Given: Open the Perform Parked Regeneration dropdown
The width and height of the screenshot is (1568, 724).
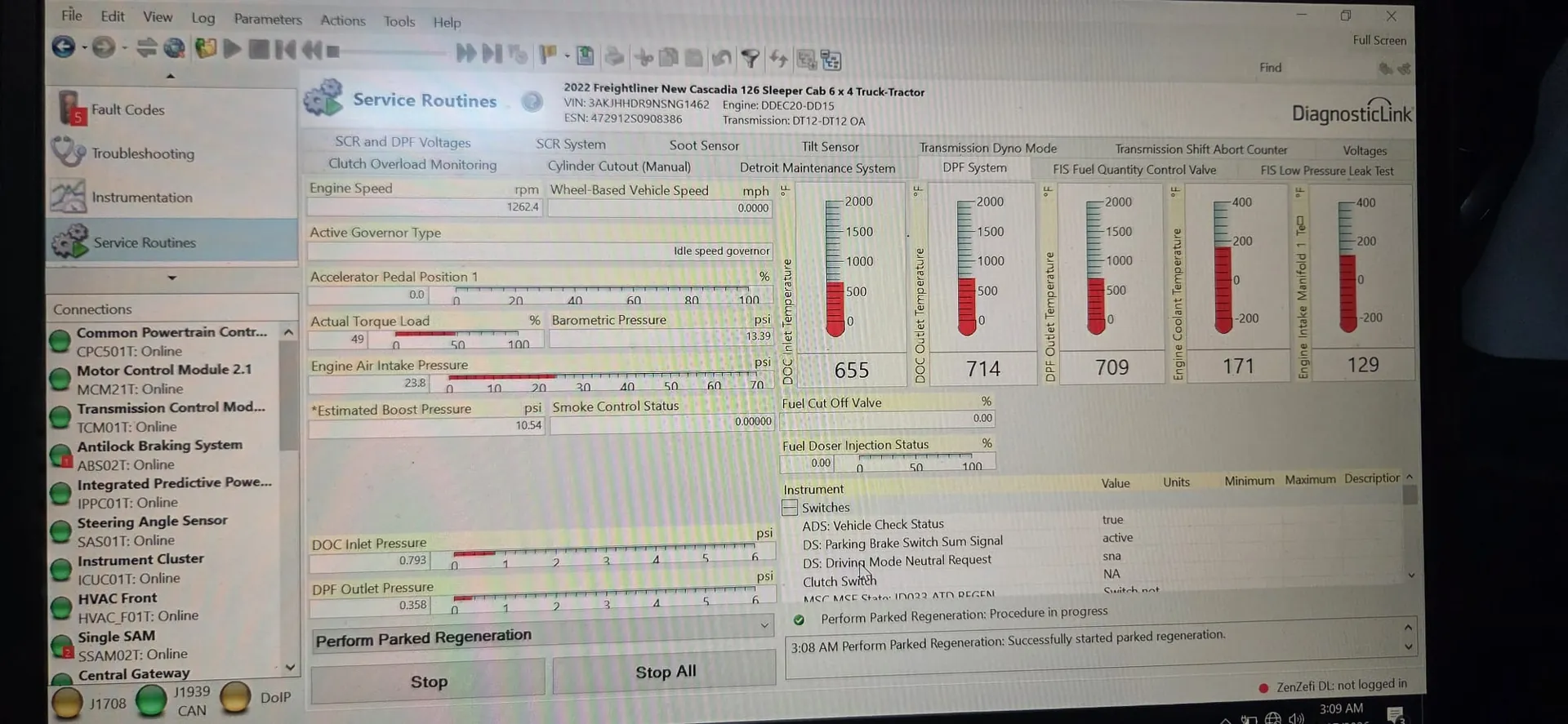Looking at the screenshot, I should pyautogui.click(x=764, y=626).
